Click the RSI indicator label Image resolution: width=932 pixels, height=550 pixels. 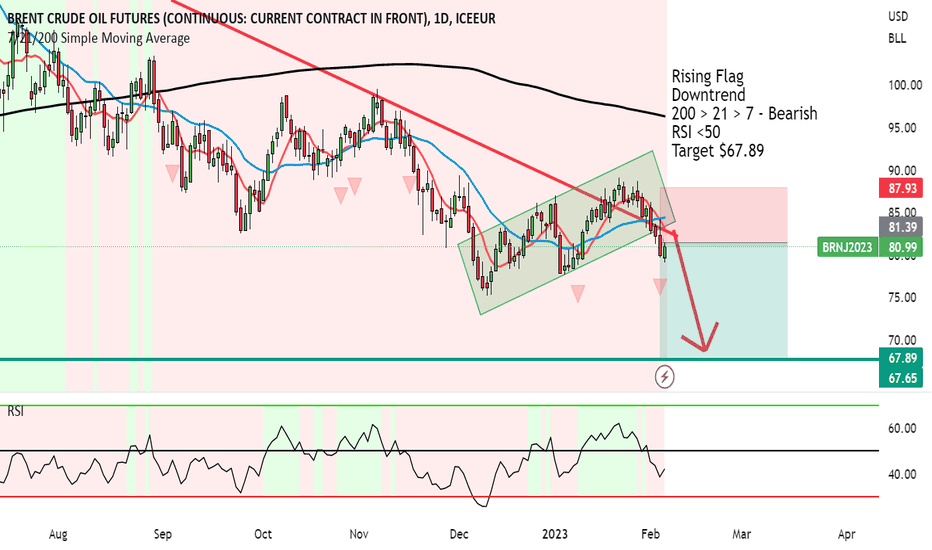[15, 411]
